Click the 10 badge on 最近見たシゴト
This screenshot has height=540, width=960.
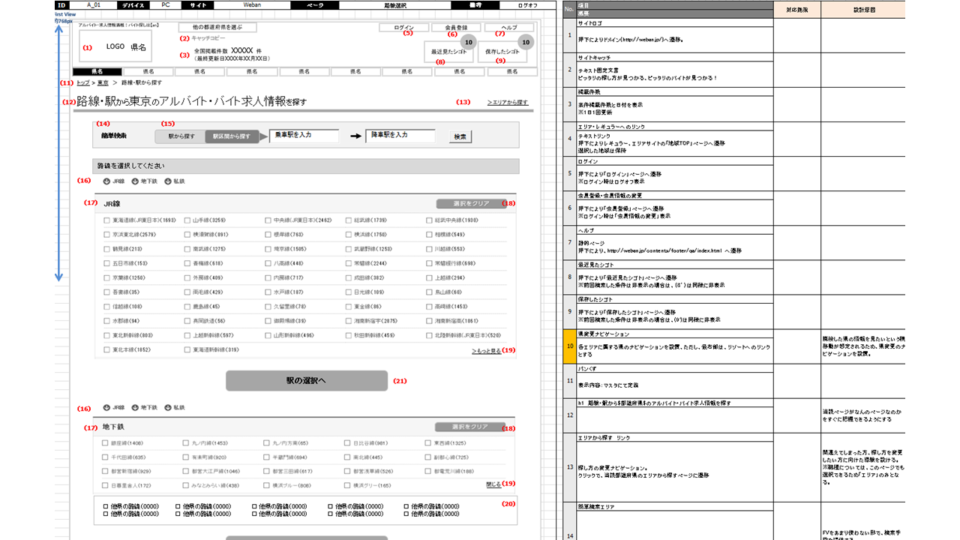pyautogui.click(x=468, y=42)
